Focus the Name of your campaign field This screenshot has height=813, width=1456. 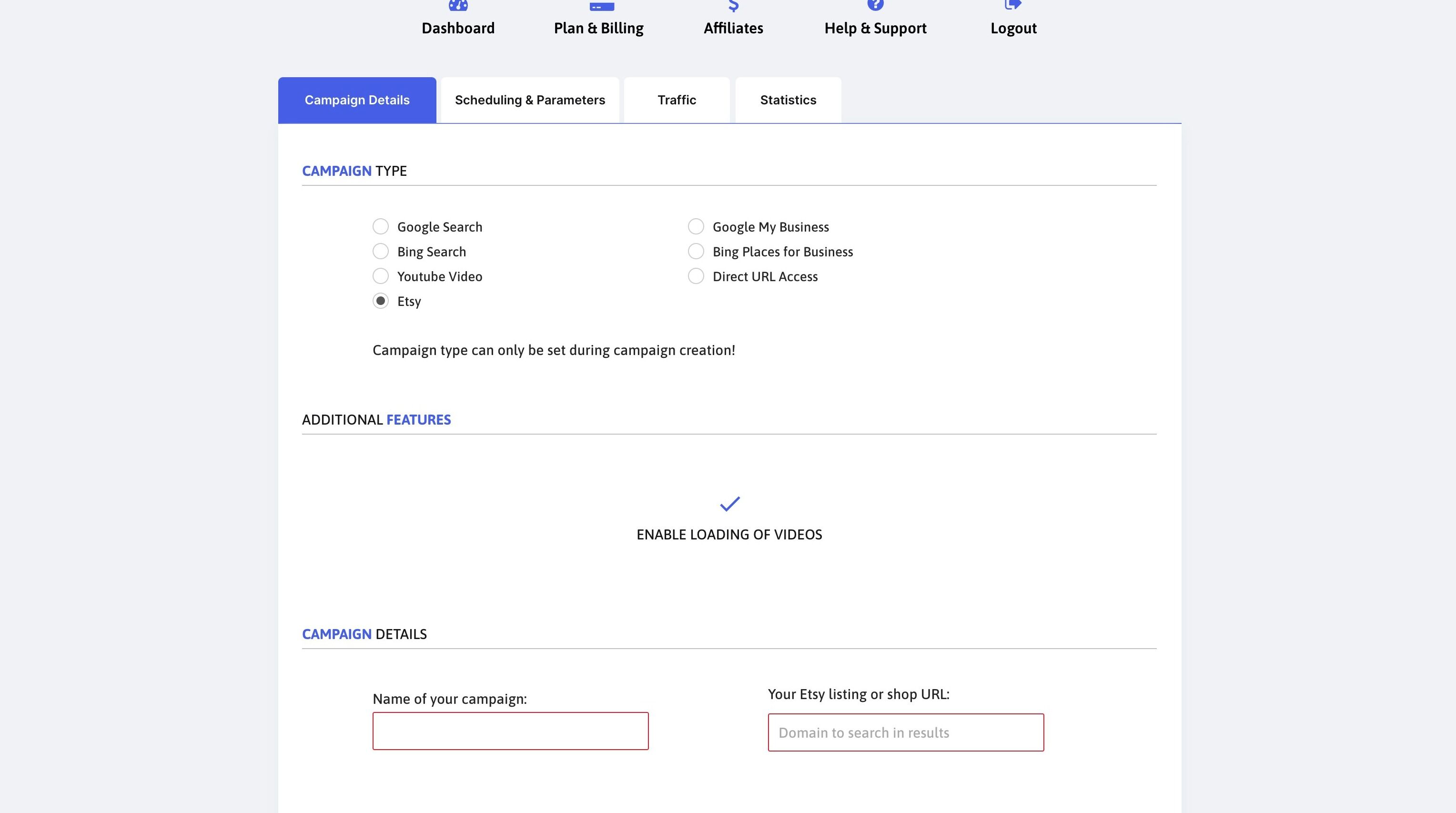pos(510,731)
